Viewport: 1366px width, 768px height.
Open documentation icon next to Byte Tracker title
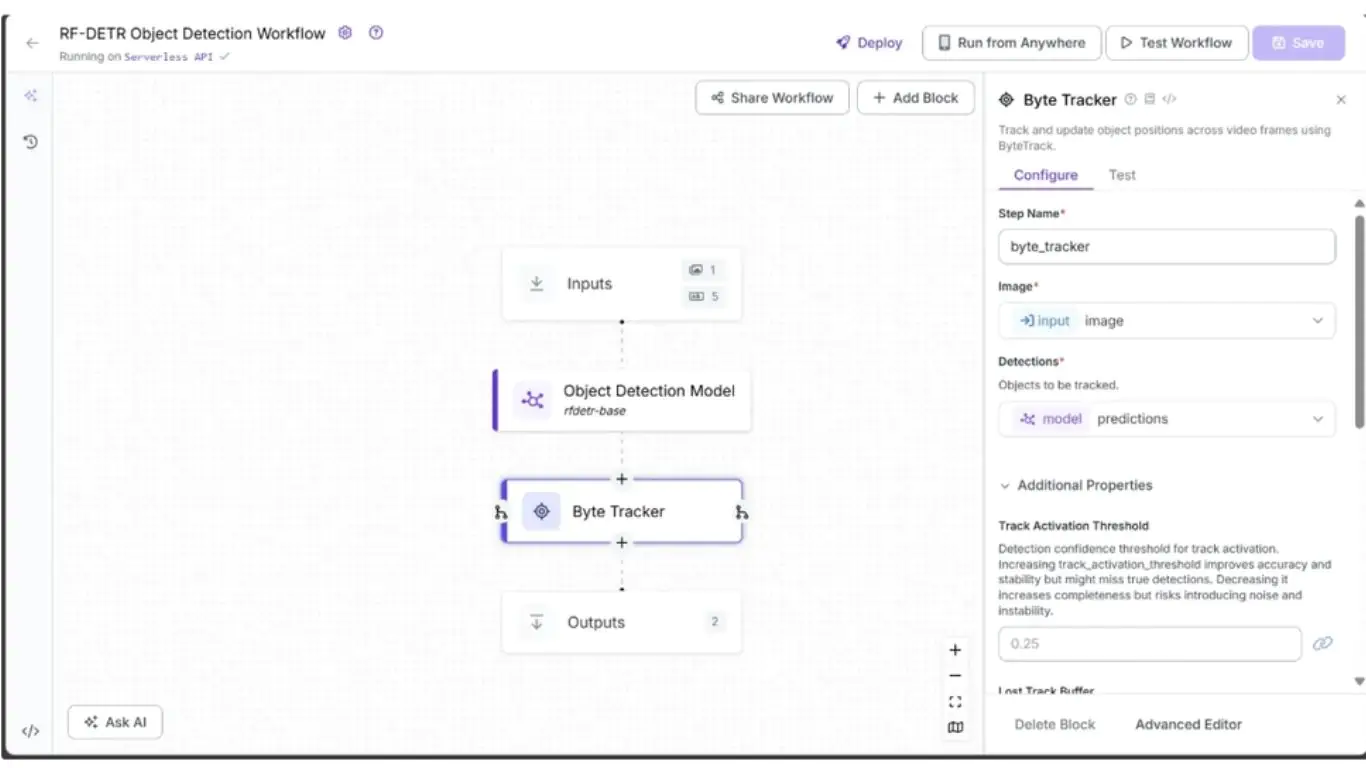[x=1150, y=99]
